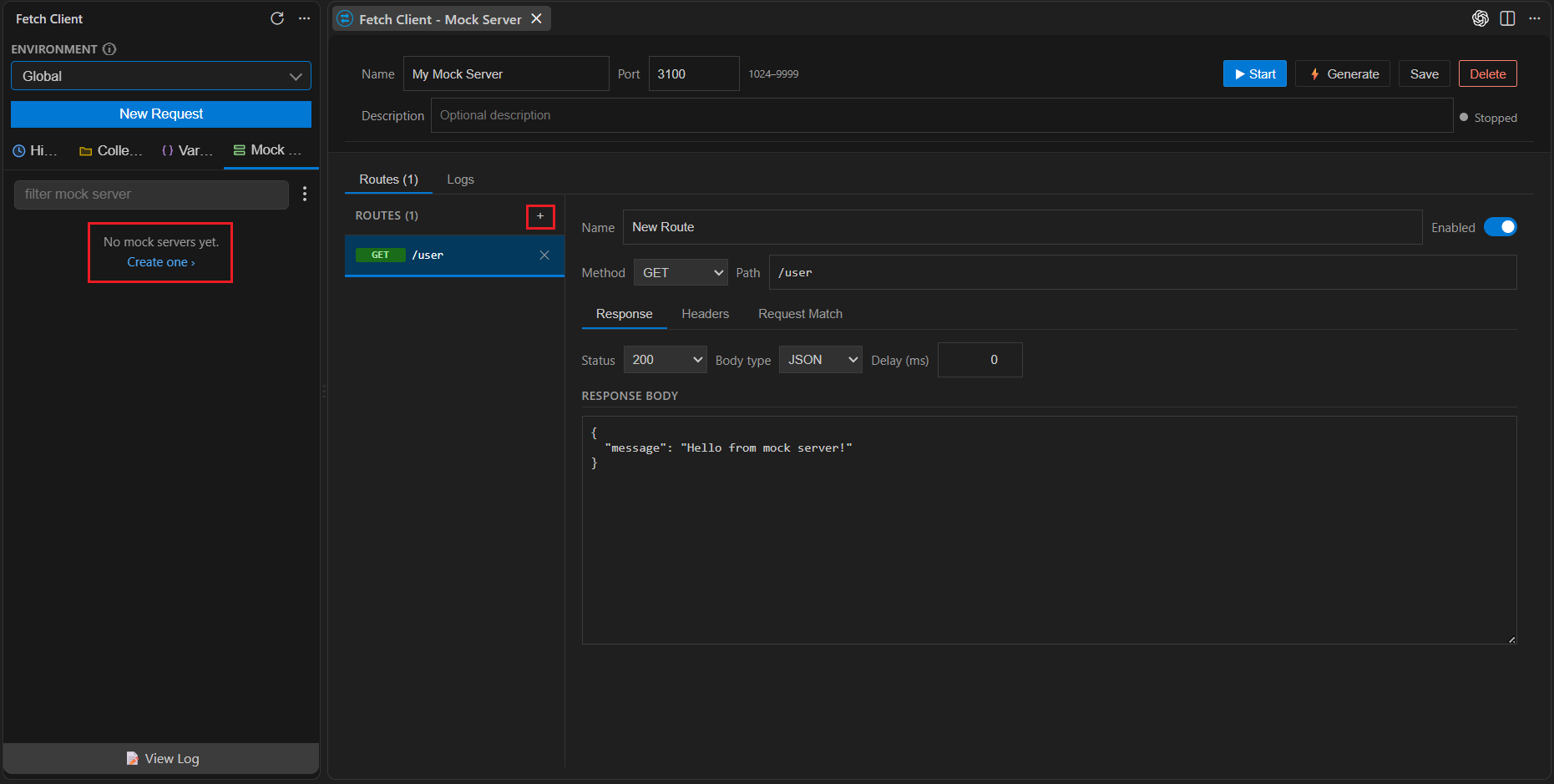Click the Generate button
Viewport: 1554px width, 784px height.
click(1343, 74)
